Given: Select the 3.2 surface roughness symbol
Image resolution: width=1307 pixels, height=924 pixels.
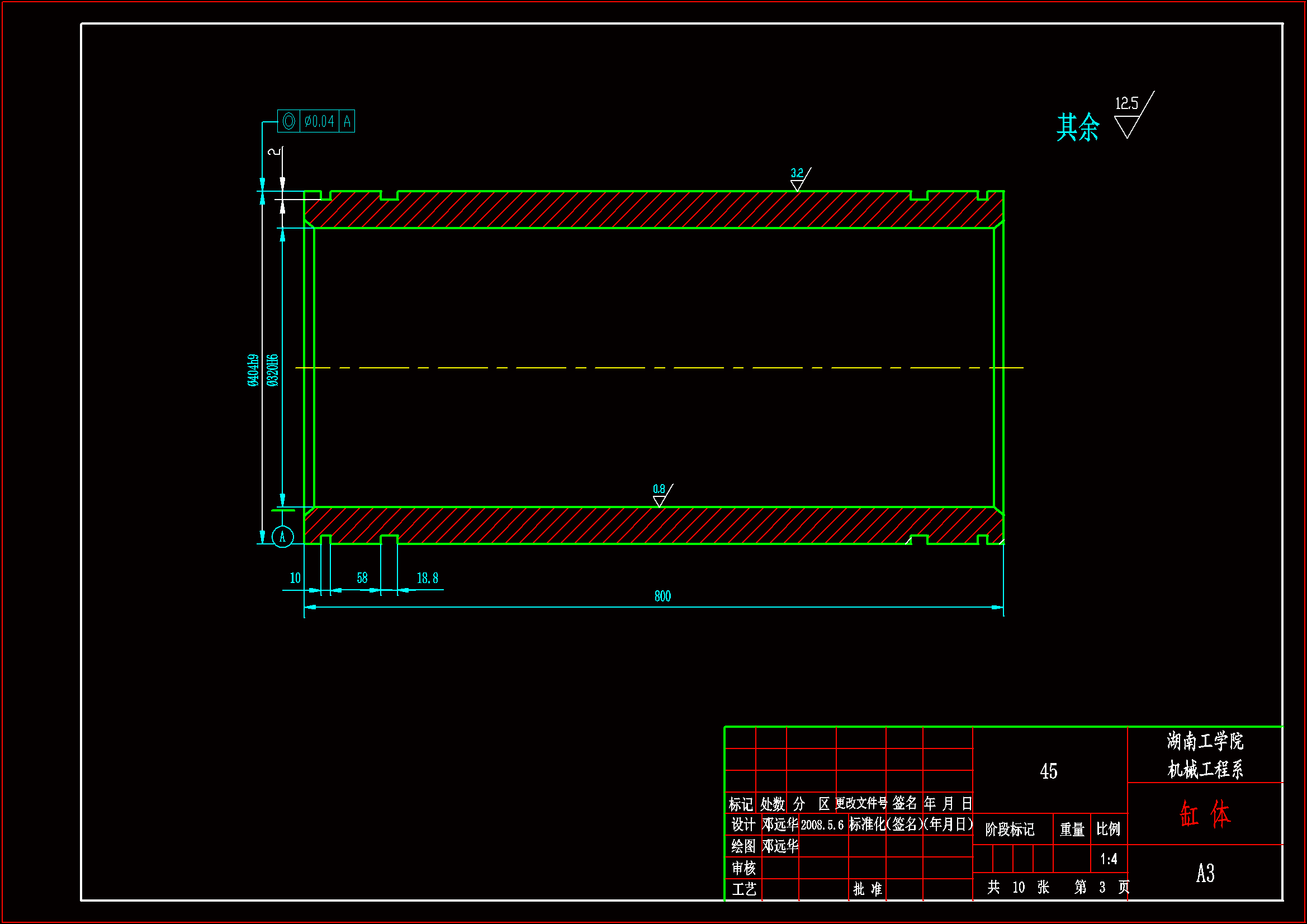Looking at the screenshot, I should (x=798, y=179).
